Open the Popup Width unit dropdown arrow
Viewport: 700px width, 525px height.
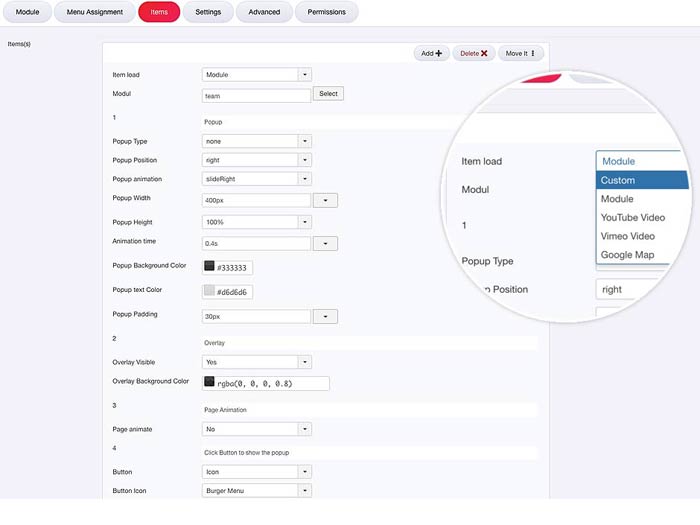pos(325,200)
